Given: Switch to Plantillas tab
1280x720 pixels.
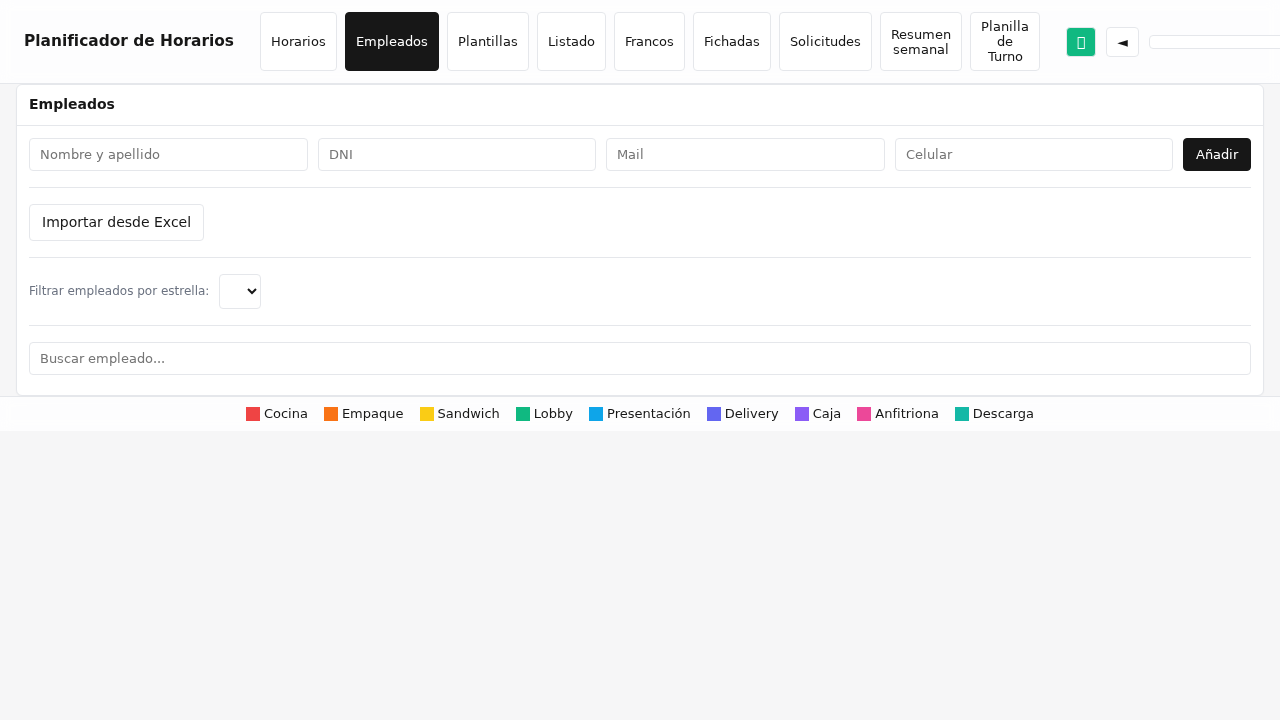Looking at the screenshot, I should pos(488,42).
